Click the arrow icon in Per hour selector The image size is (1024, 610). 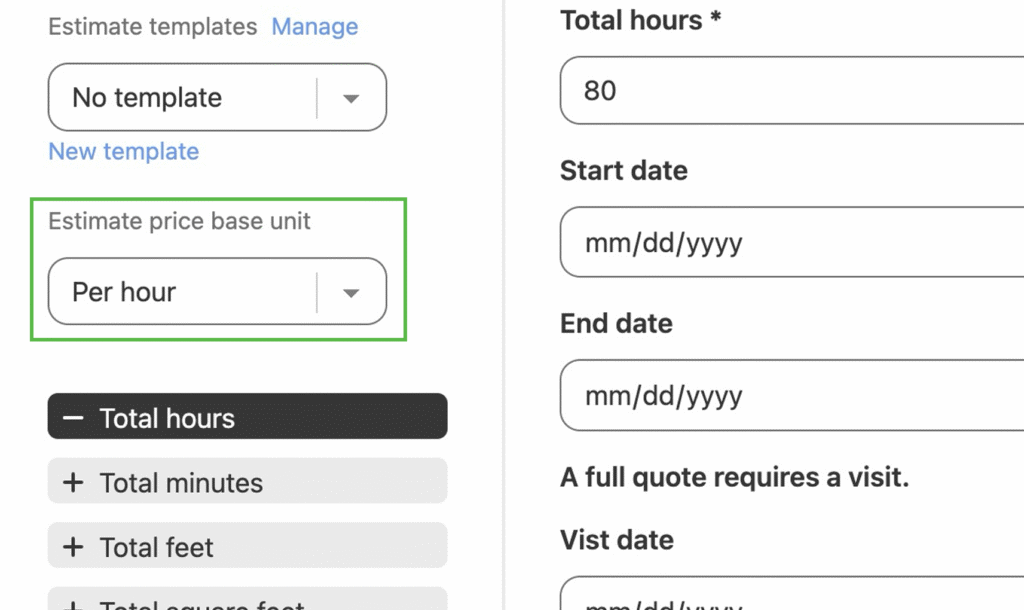[x=351, y=292]
